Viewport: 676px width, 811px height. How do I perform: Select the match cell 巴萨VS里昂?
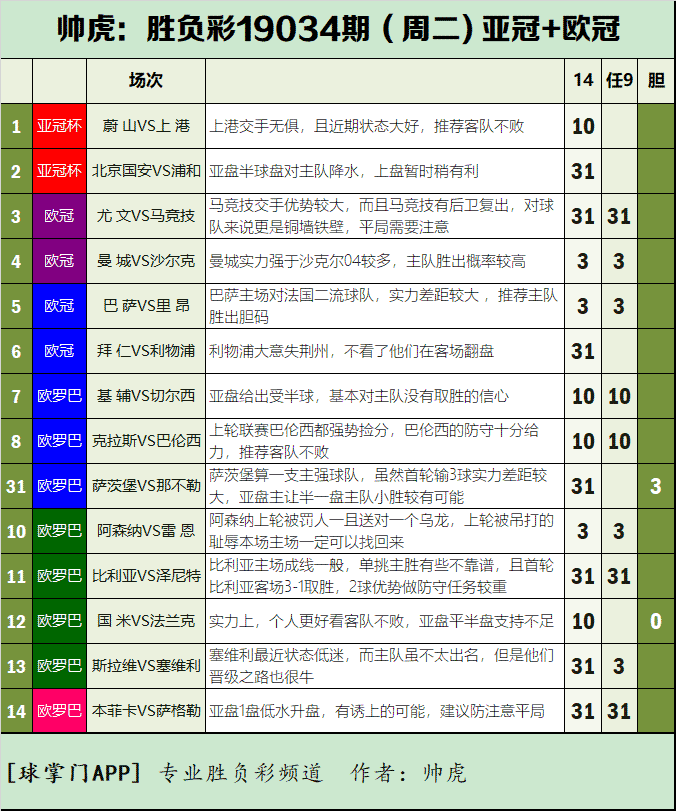tap(146, 306)
